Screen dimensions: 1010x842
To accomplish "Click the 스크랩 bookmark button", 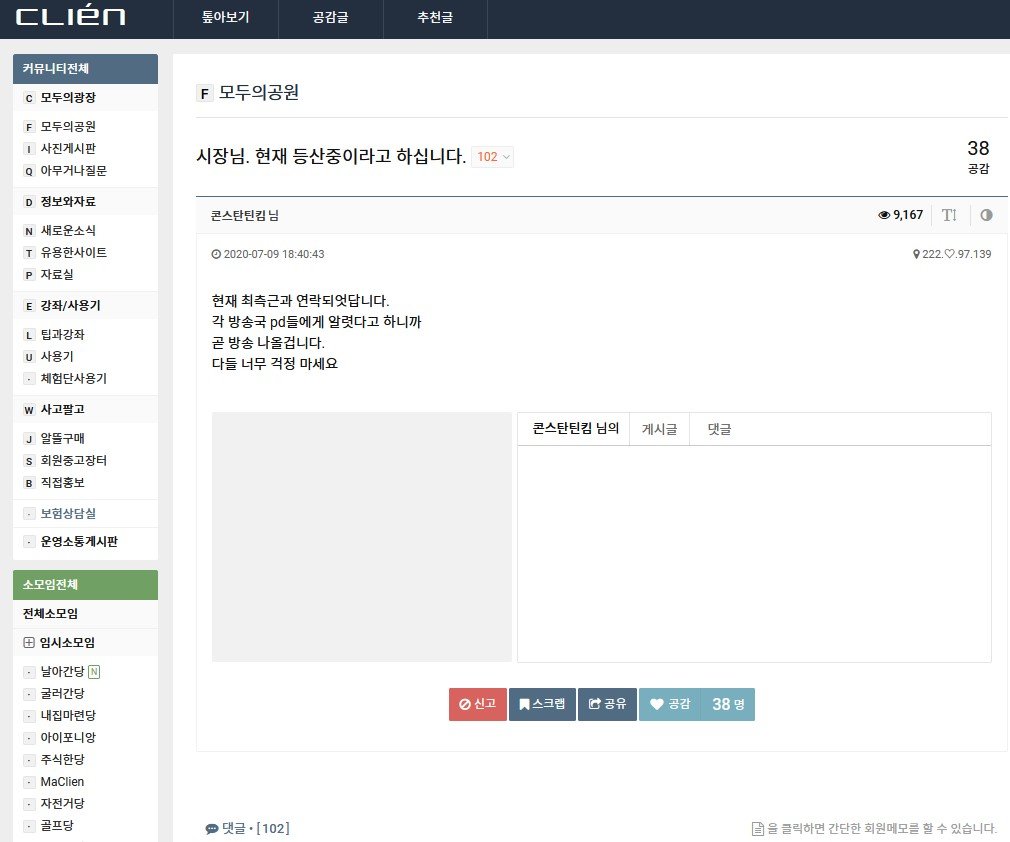I will click(542, 704).
